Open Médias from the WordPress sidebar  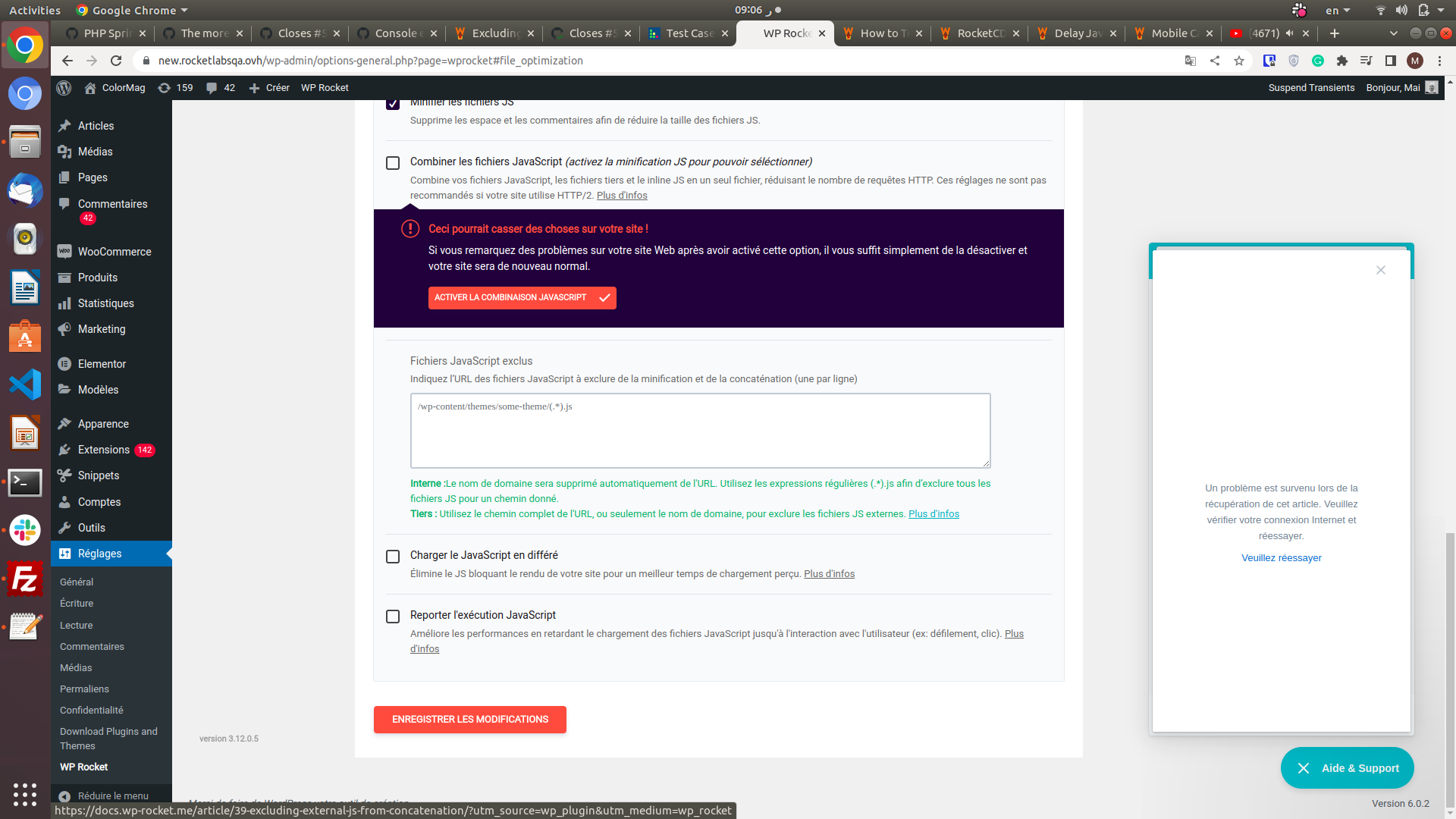[95, 152]
